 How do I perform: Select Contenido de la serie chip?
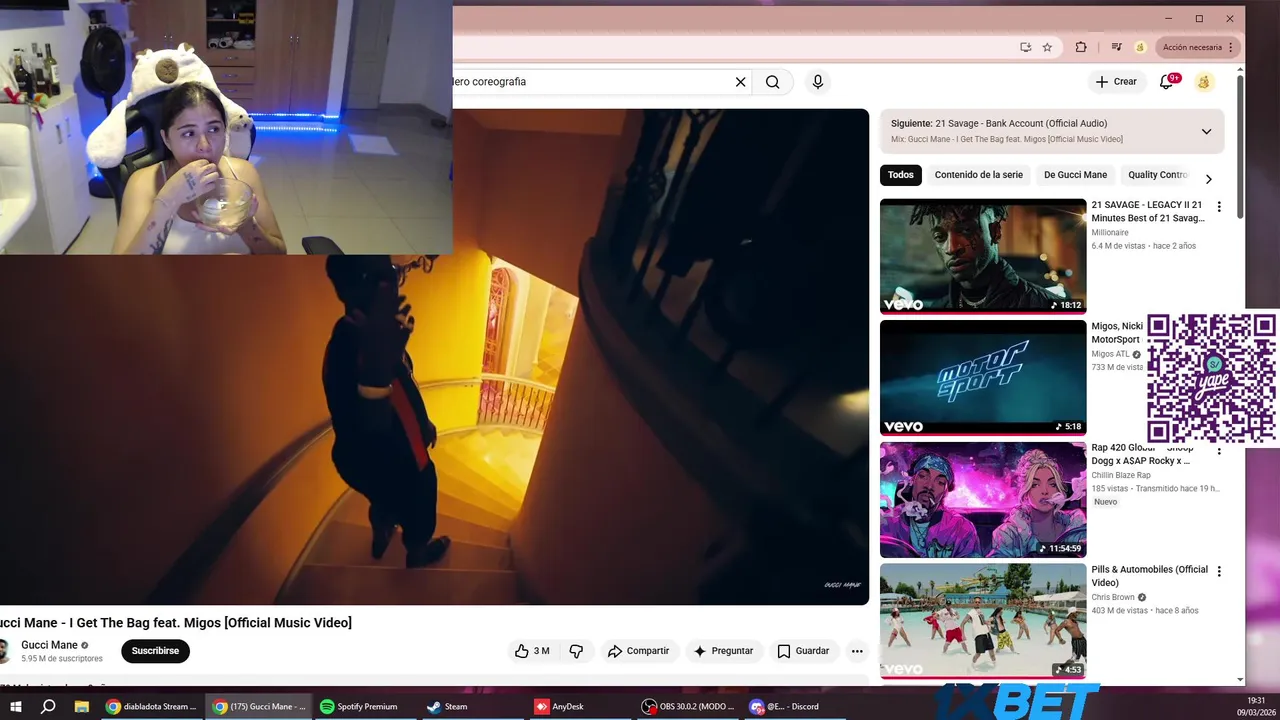point(979,175)
